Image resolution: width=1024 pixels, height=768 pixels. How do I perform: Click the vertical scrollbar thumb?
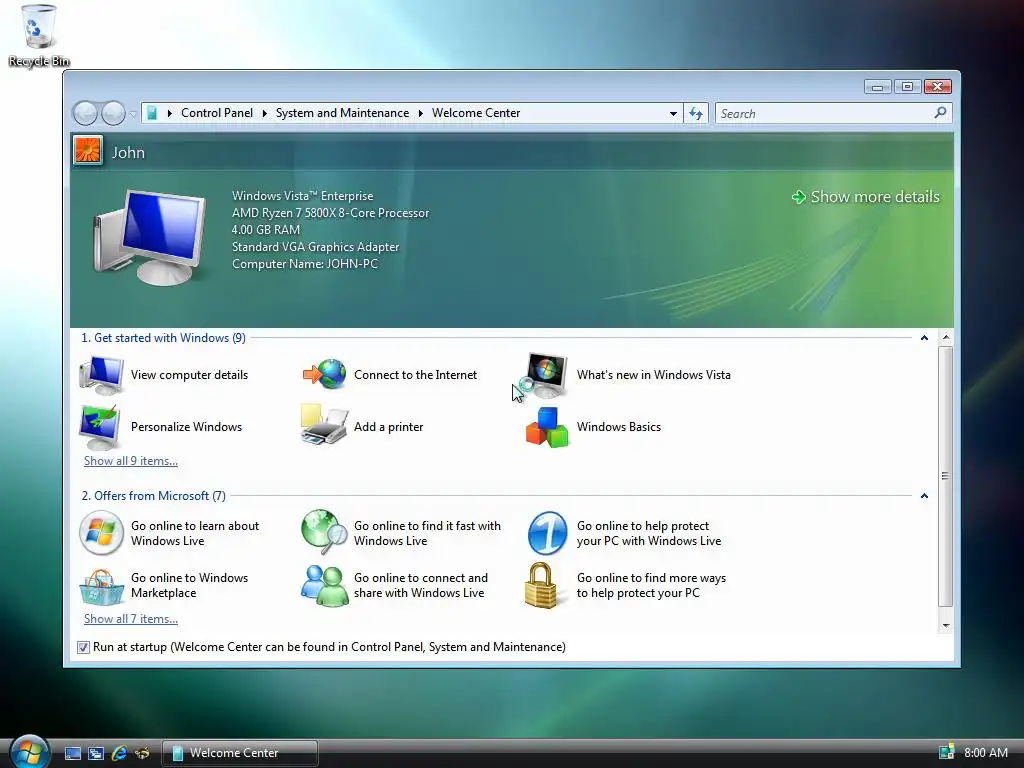pyautogui.click(x=946, y=476)
